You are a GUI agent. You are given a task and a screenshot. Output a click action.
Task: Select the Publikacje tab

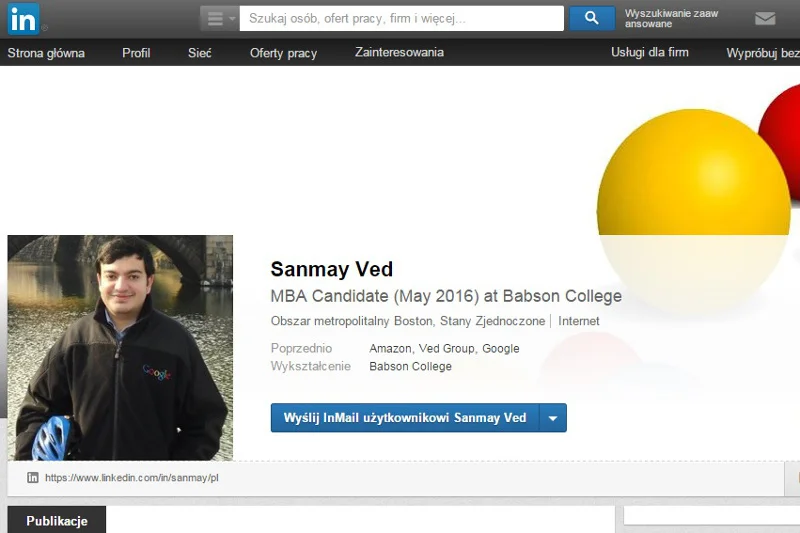tap(57, 520)
